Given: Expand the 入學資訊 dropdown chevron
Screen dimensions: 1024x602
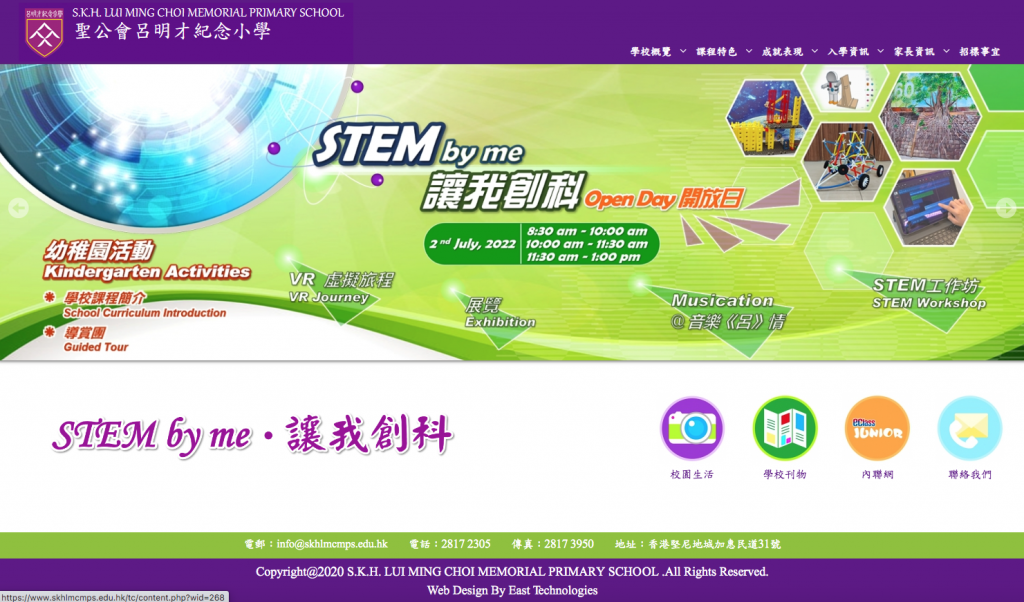Looking at the screenshot, I should click(881, 51).
